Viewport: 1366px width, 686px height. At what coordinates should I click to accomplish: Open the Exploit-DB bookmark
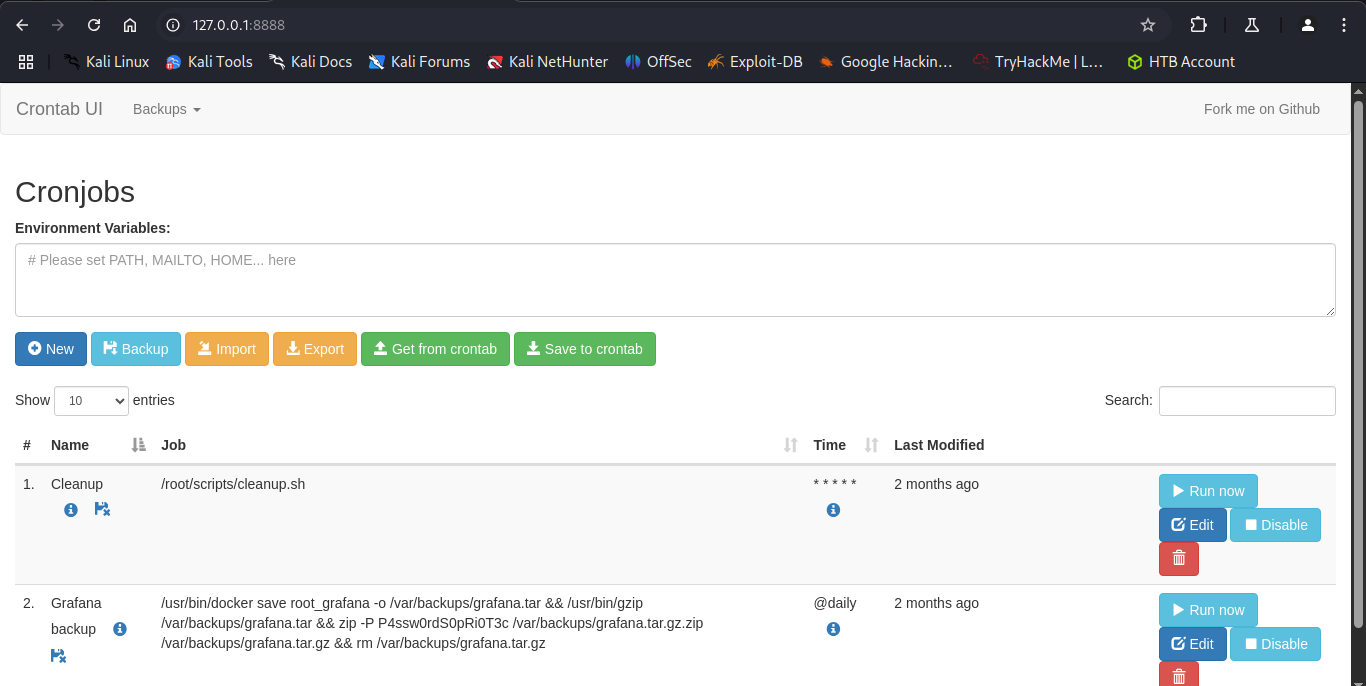click(x=755, y=62)
